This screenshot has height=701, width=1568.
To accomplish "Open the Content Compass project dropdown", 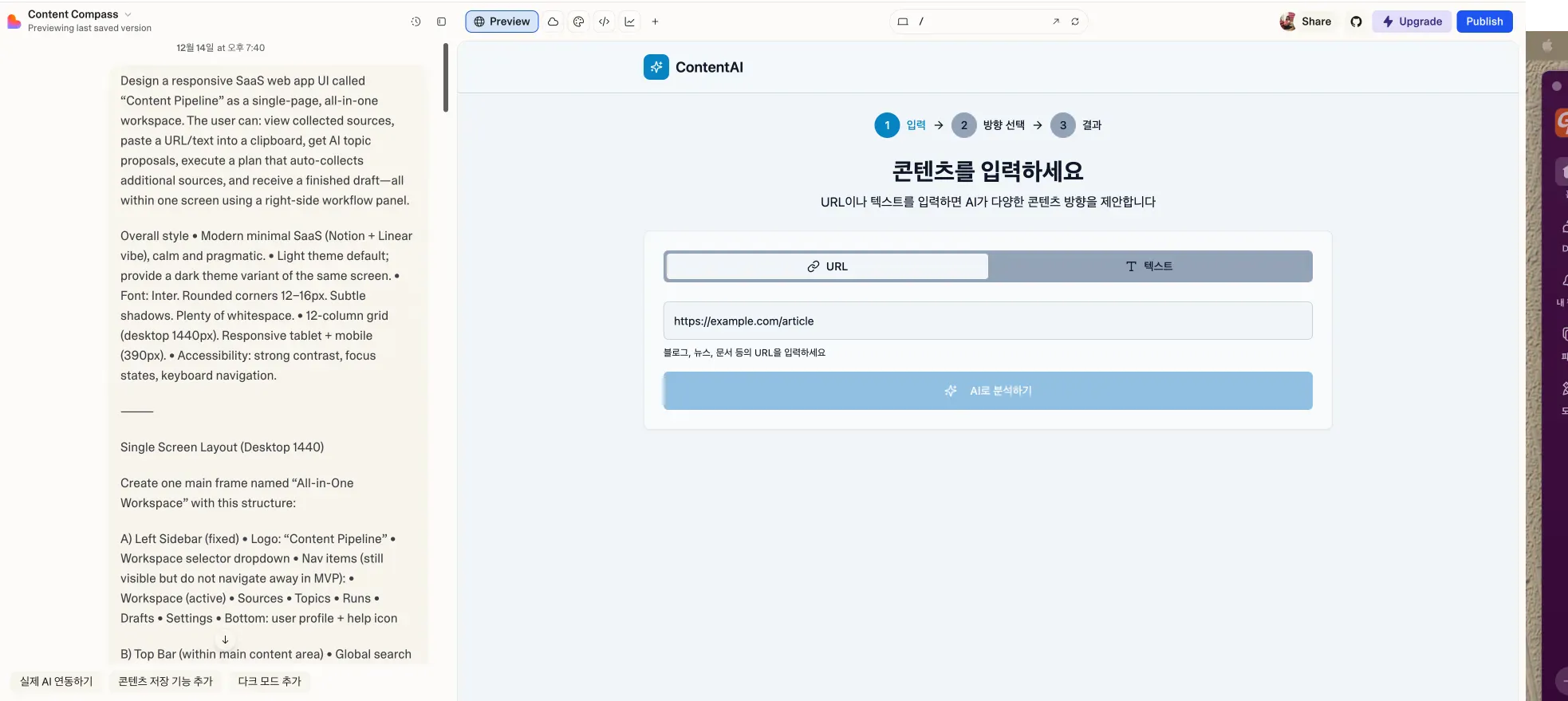I will coord(80,14).
